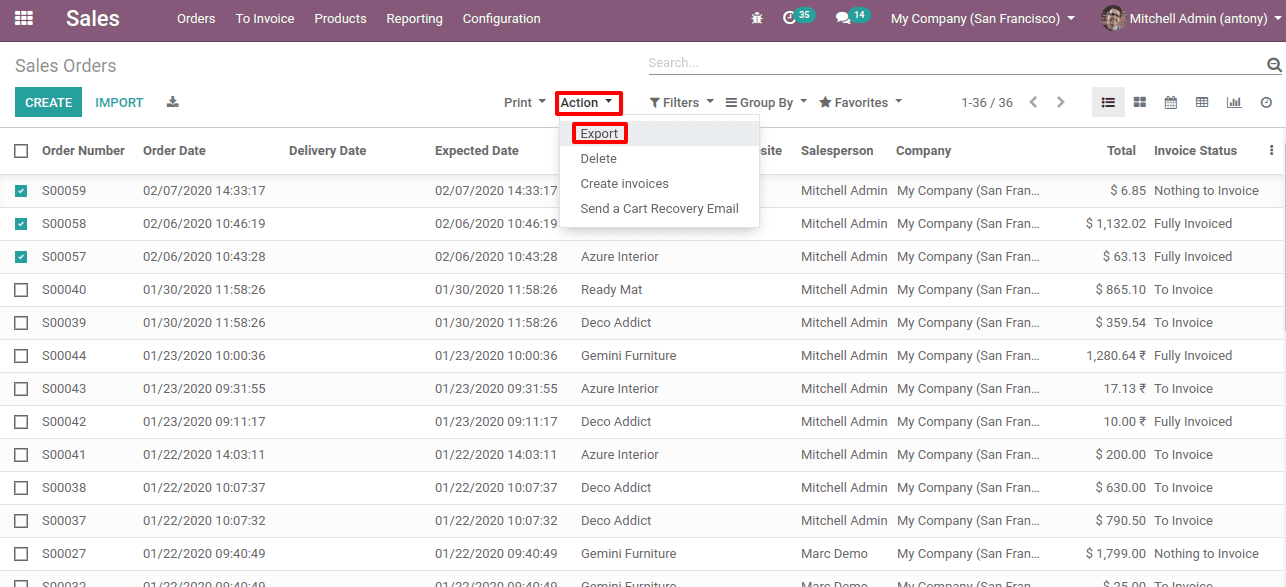Click the Sales app title
The width and height of the screenshot is (1286, 587).
tap(93, 18)
